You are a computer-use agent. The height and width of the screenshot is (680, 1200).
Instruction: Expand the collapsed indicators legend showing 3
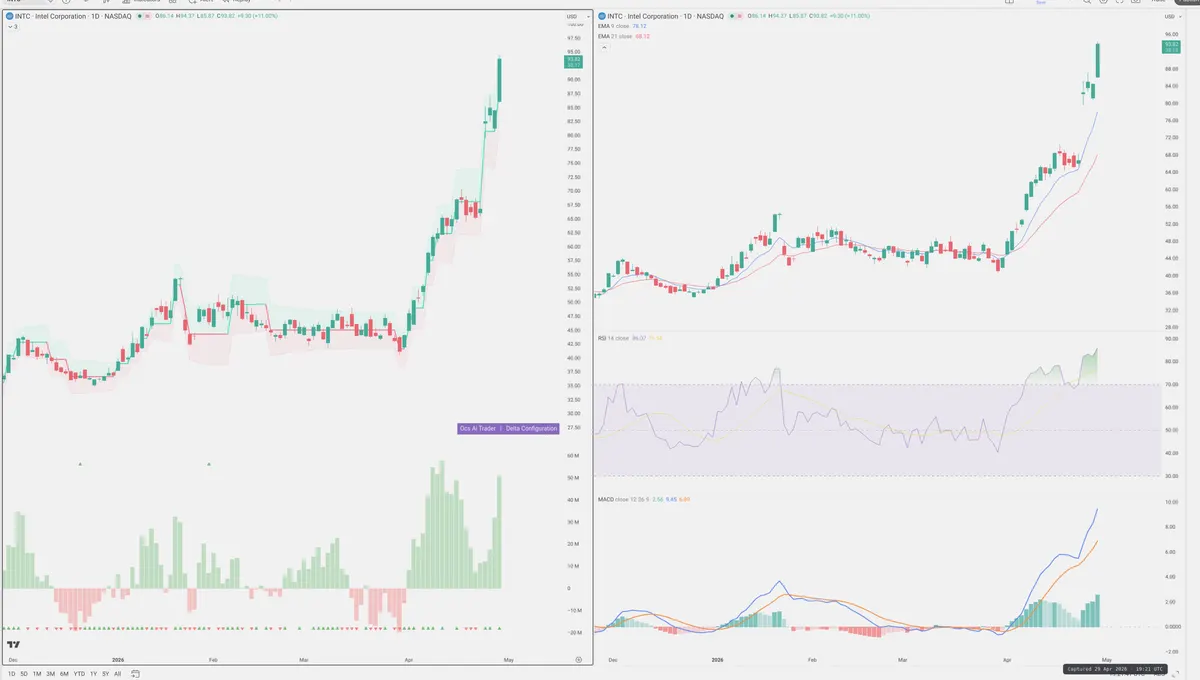pyautogui.click(x=12, y=26)
